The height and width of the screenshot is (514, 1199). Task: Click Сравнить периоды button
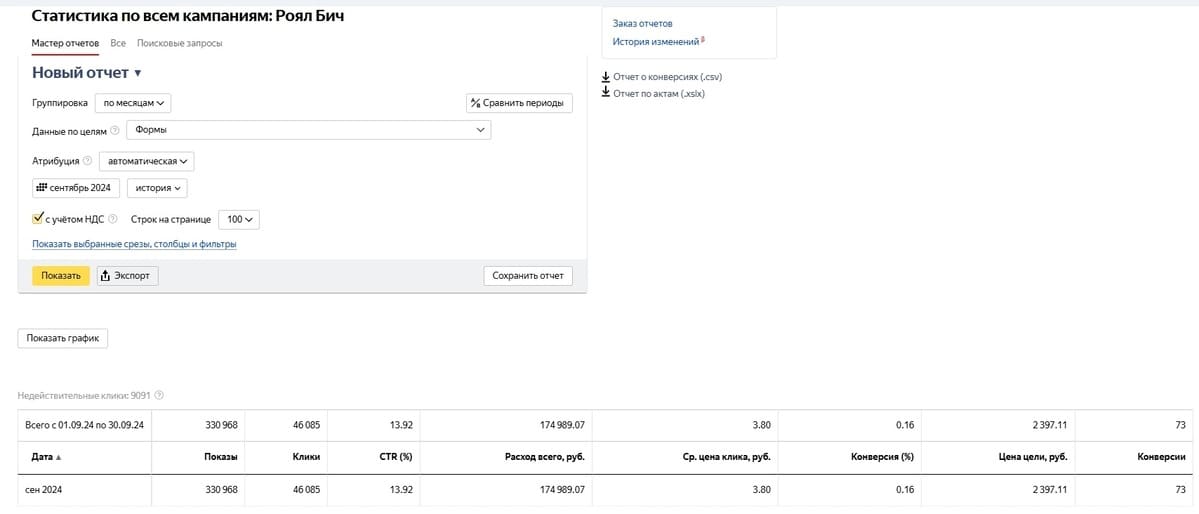(519, 103)
